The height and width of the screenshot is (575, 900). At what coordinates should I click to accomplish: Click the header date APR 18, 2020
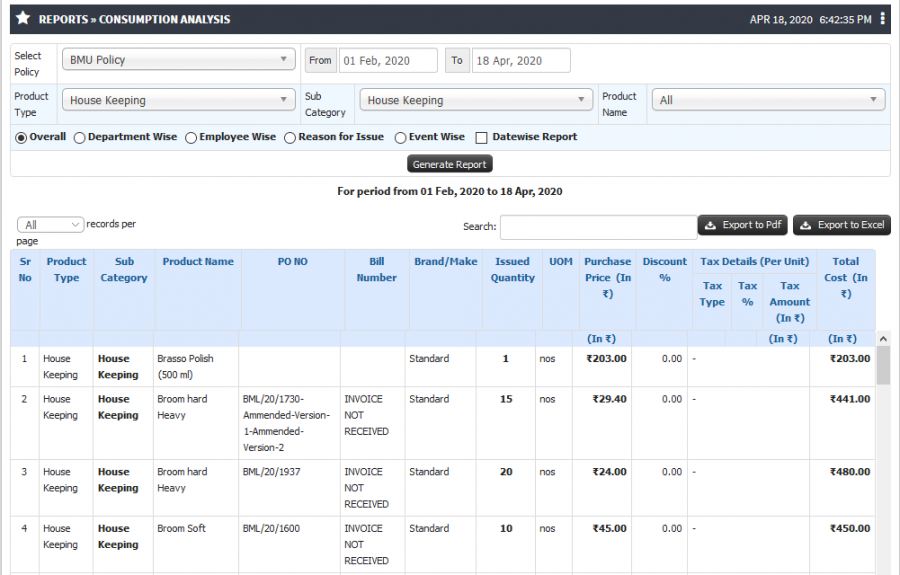[781, 20]
